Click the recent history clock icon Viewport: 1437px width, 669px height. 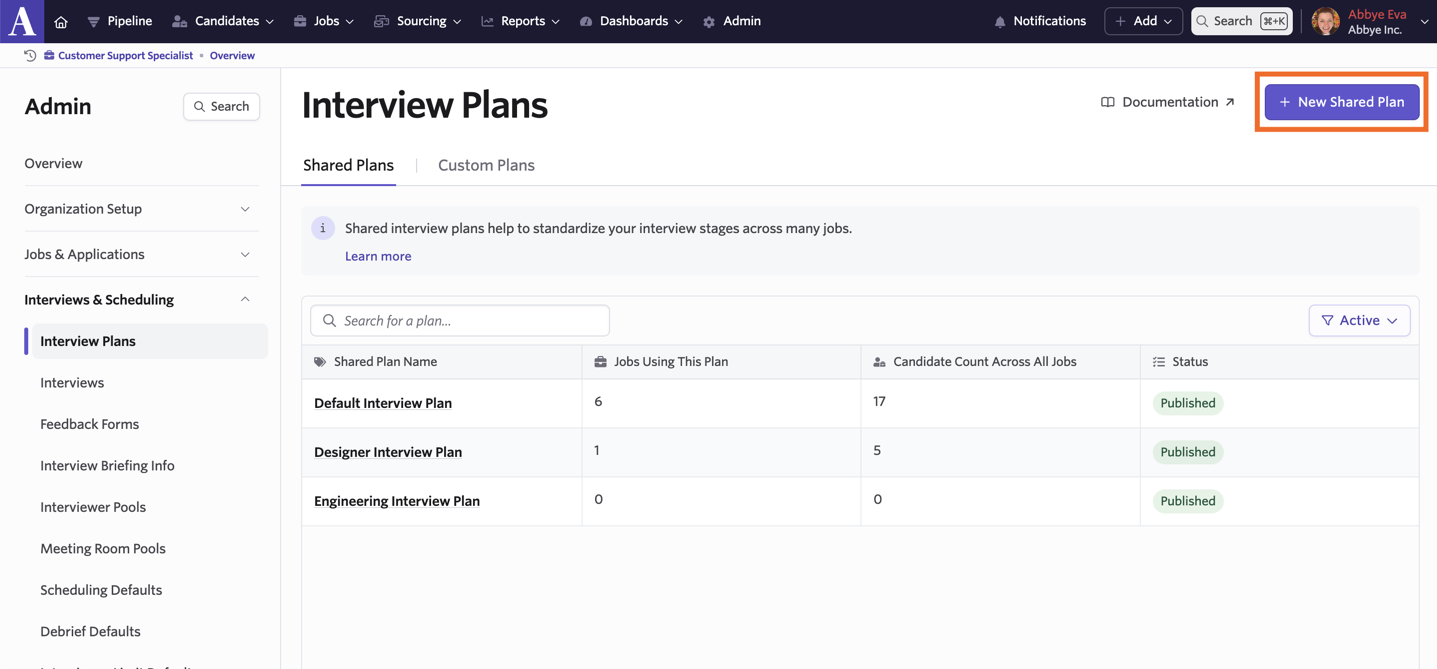pyautogui.click(x=30, y=56)
